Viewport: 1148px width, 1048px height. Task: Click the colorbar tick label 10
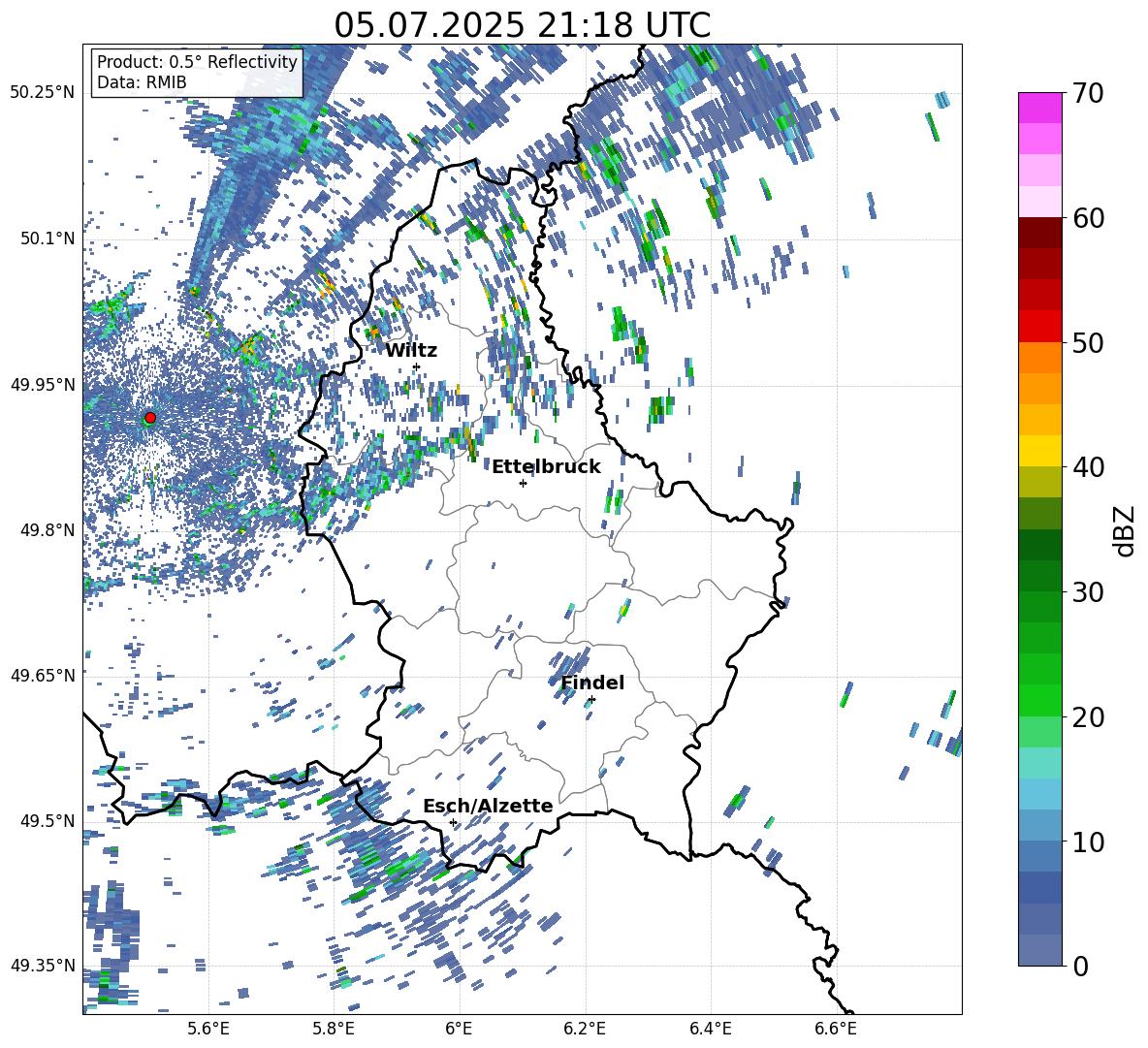[x=1088, y=842]
